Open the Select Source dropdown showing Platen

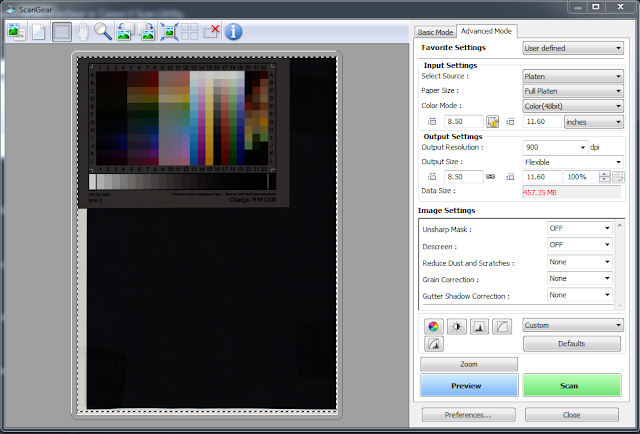coord(573,76)
